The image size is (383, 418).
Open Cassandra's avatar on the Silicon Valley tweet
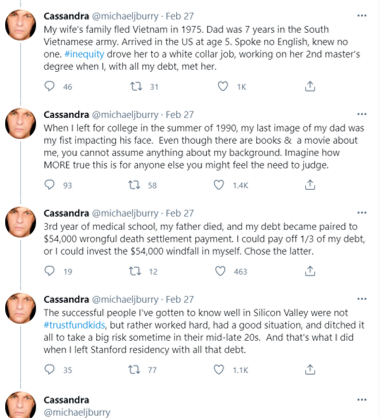20,308
